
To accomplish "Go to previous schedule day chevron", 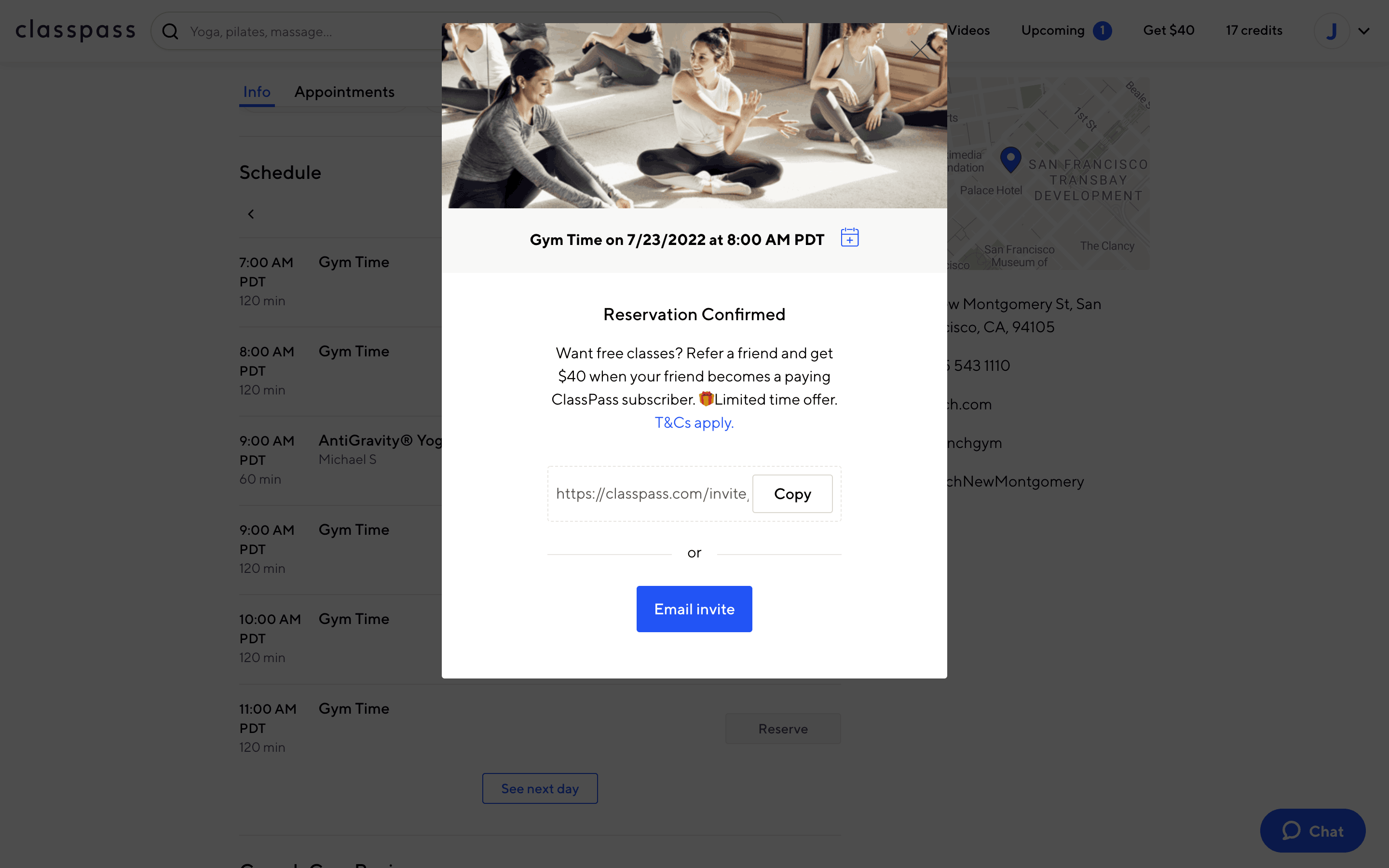I will pos(251,214).
